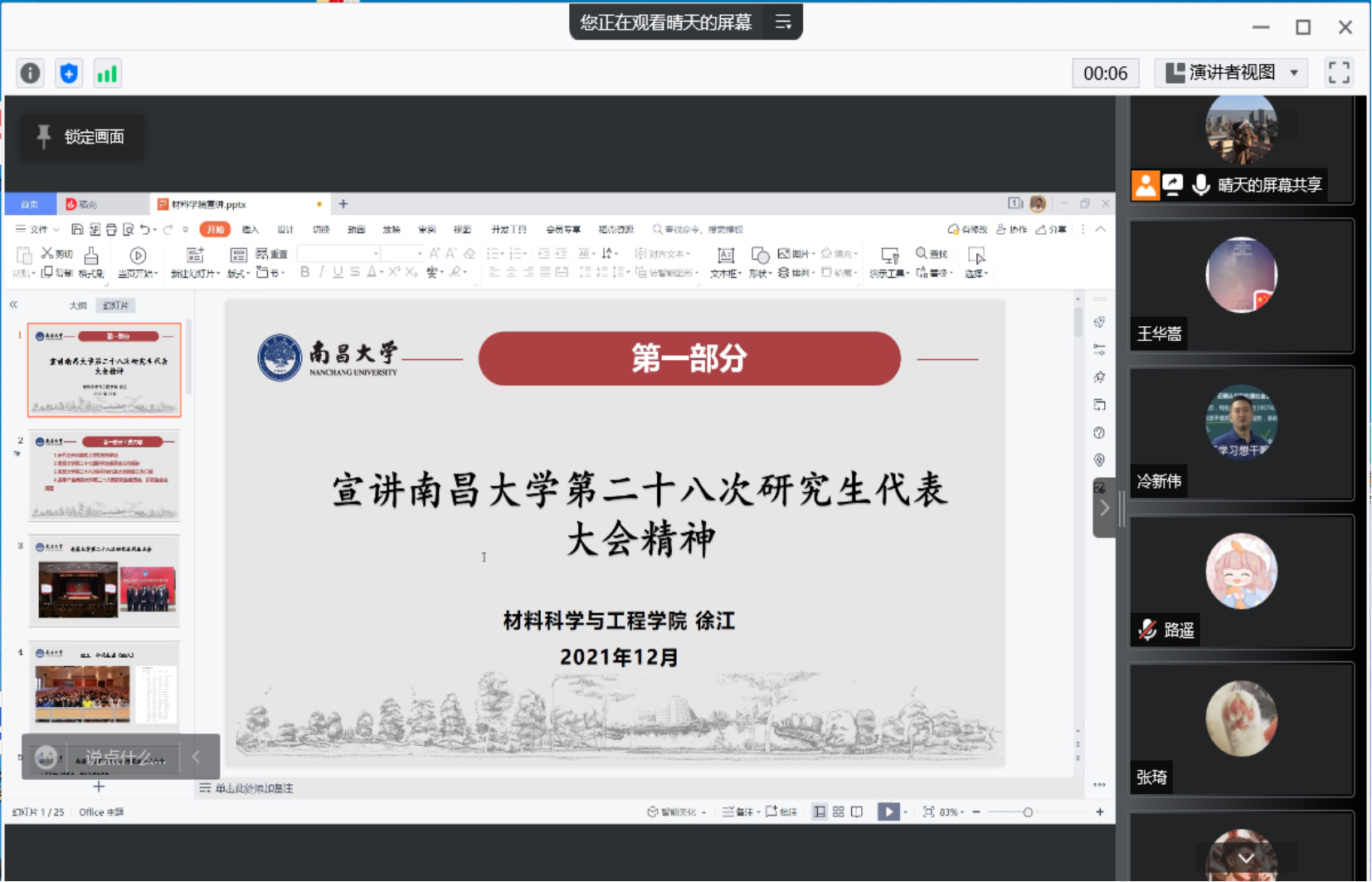
Task: Select slide 4 thumbnail
Action: tap(105, 686)
